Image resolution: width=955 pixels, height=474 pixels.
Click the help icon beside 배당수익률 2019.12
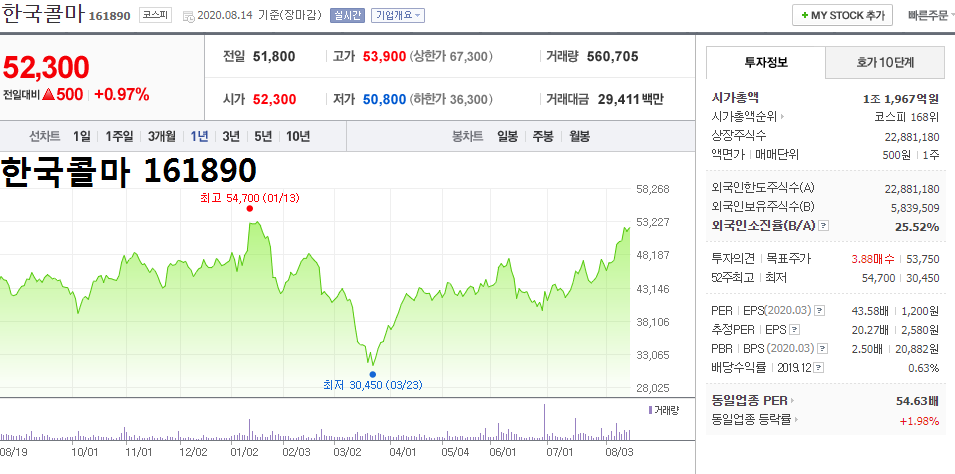pos(819,368)
